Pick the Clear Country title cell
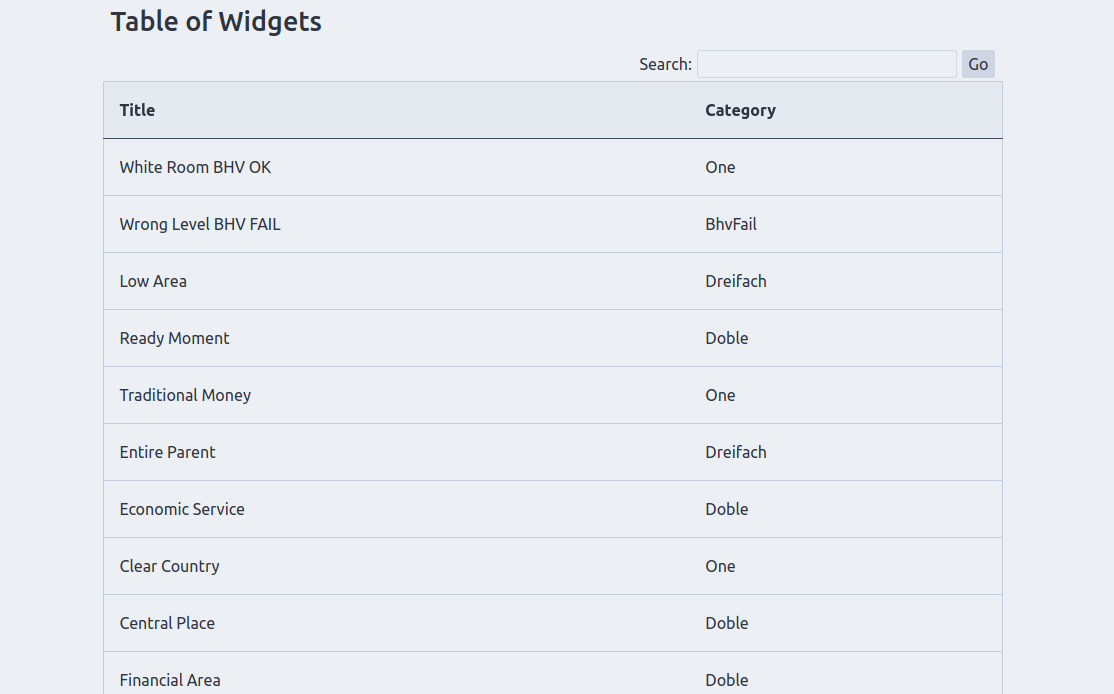 (169, 566)
